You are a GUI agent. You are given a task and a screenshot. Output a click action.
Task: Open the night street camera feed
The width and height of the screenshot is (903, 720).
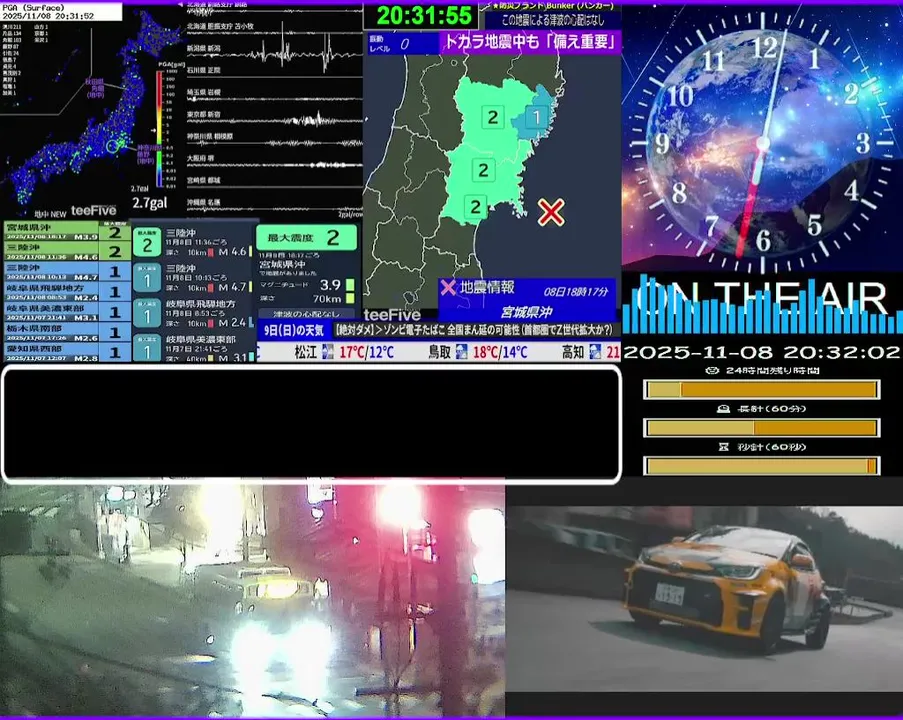[x=252, y=600]
